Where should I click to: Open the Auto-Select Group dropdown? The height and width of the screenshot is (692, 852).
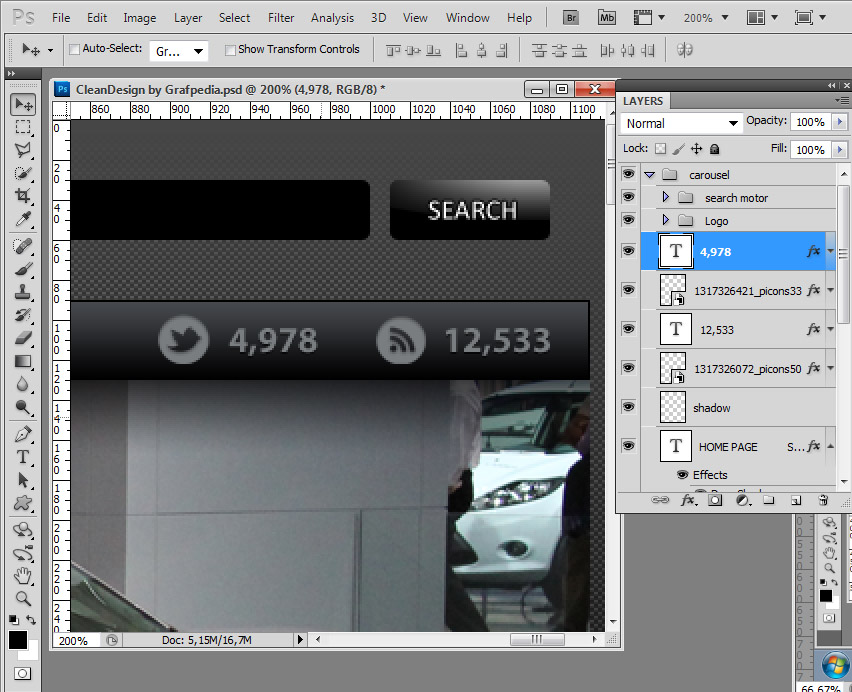pyautogui.click(x=178, y=51)
